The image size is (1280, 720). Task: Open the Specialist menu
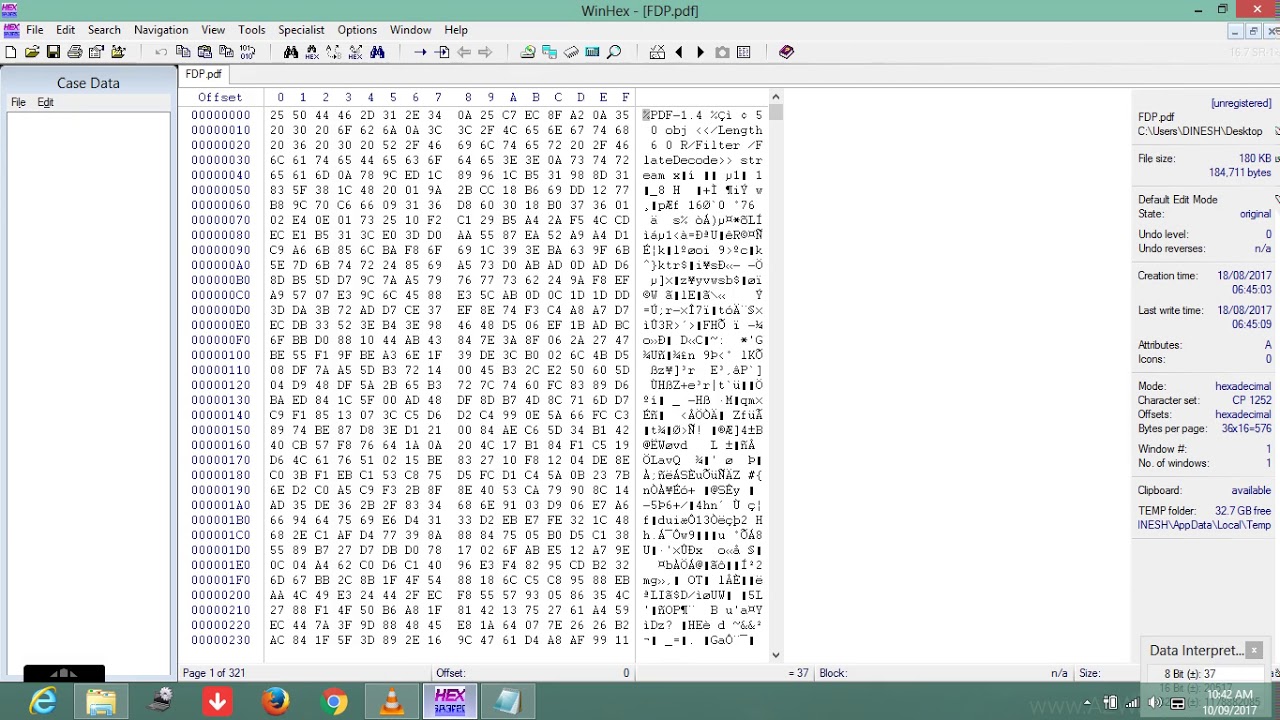pos(301,30)
